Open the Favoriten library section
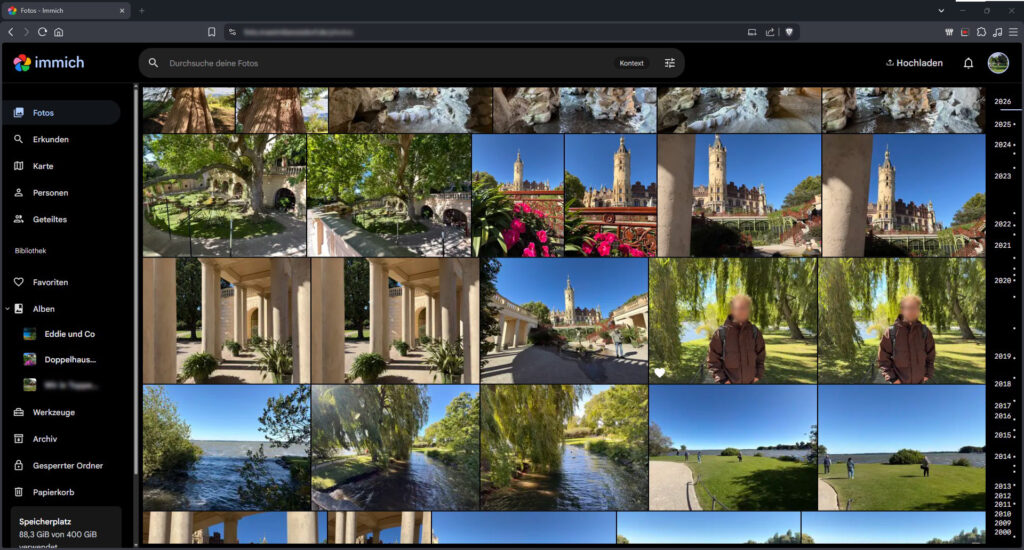 pyautogui.click(x=50, y=282)
